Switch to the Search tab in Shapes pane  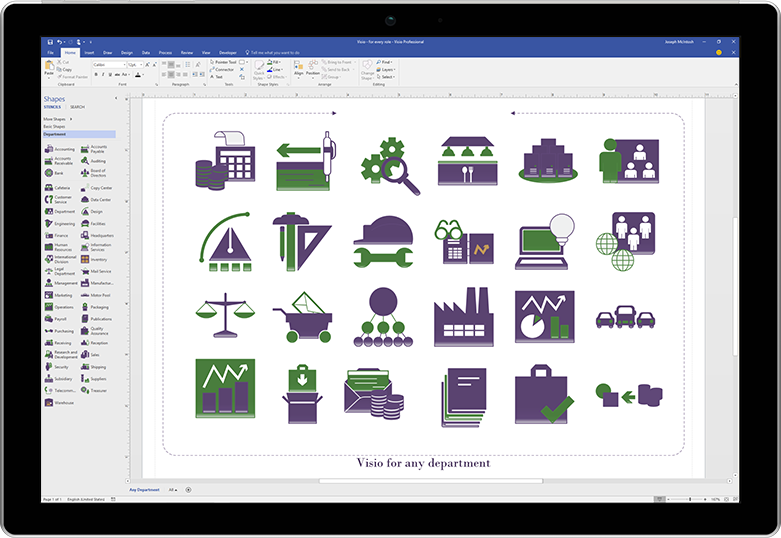pos(77,106)
